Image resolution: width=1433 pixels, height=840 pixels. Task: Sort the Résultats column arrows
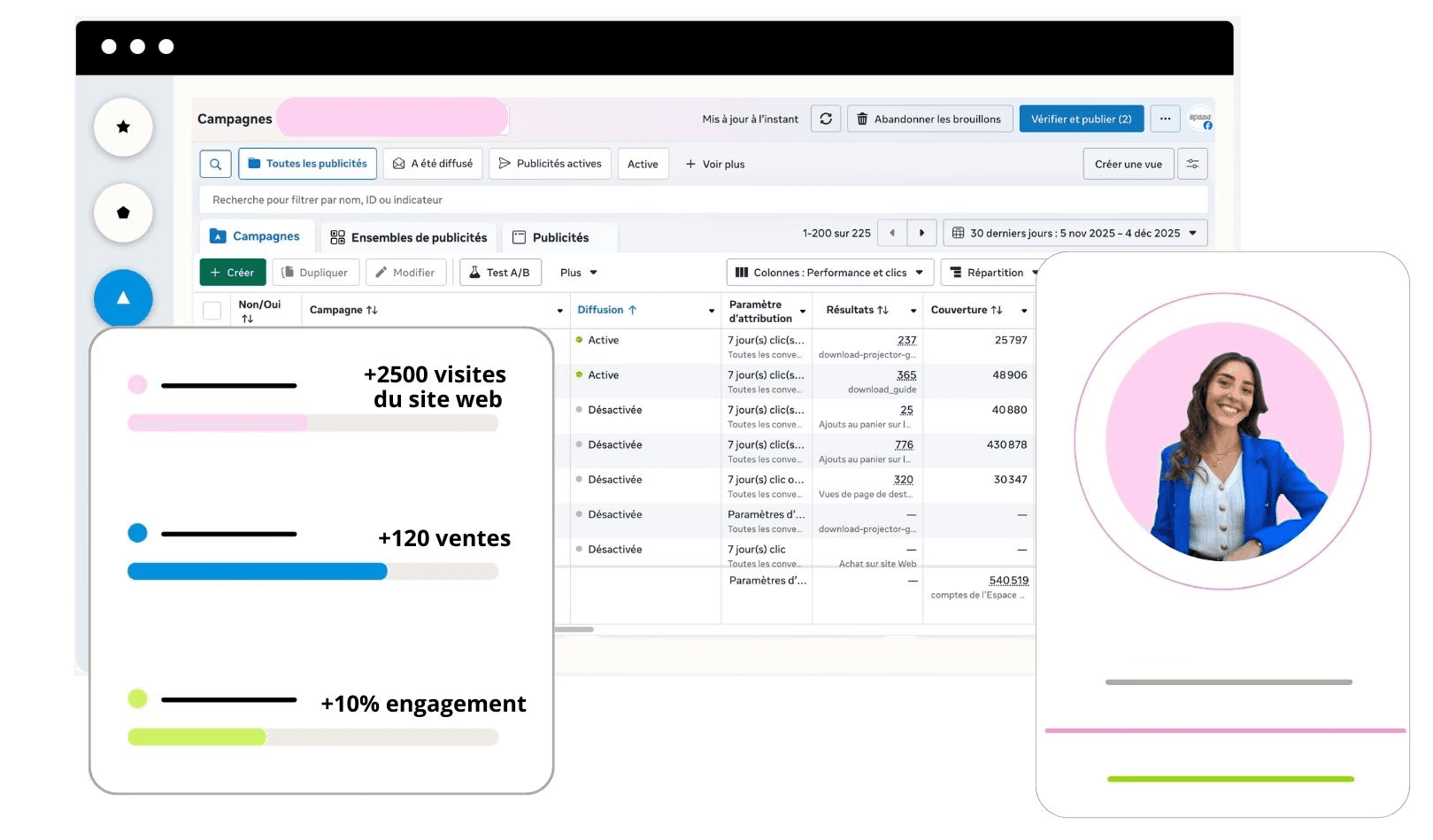tap(882, 310)
